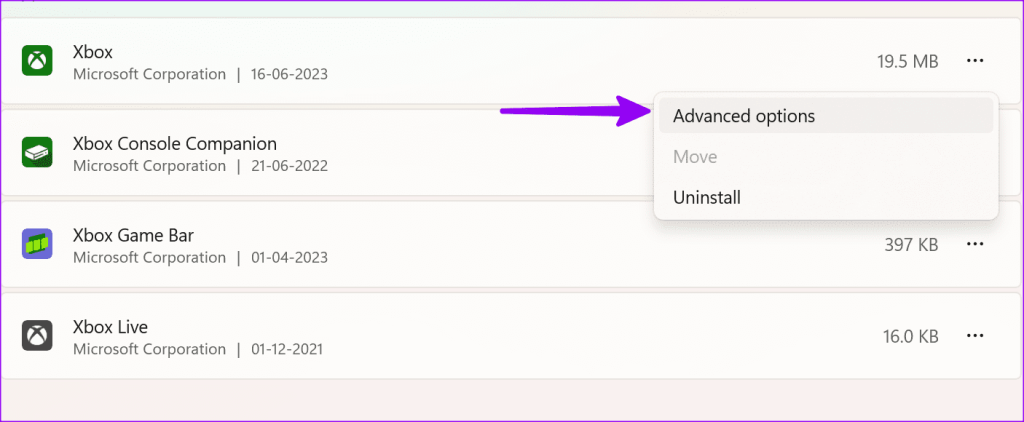Viewport: 1024px width, 422px height.
Task: Click the 21-06-2022 install date
Action: (x=289, y=166)
